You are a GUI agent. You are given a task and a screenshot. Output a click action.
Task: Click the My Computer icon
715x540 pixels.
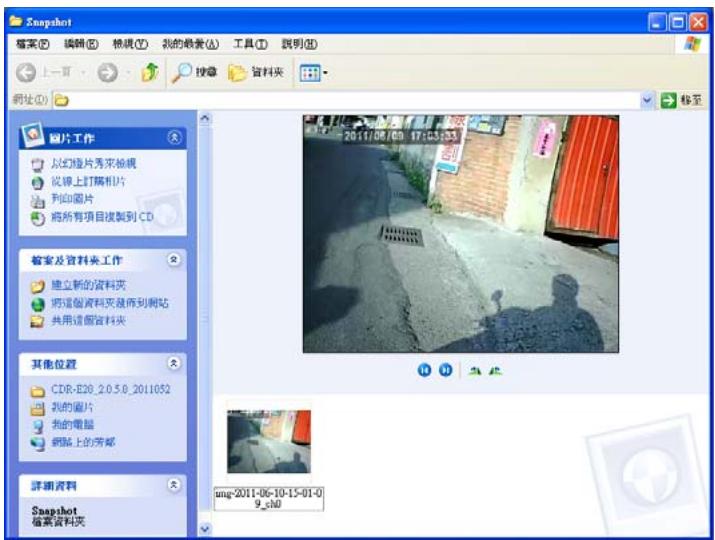(37, 426)
